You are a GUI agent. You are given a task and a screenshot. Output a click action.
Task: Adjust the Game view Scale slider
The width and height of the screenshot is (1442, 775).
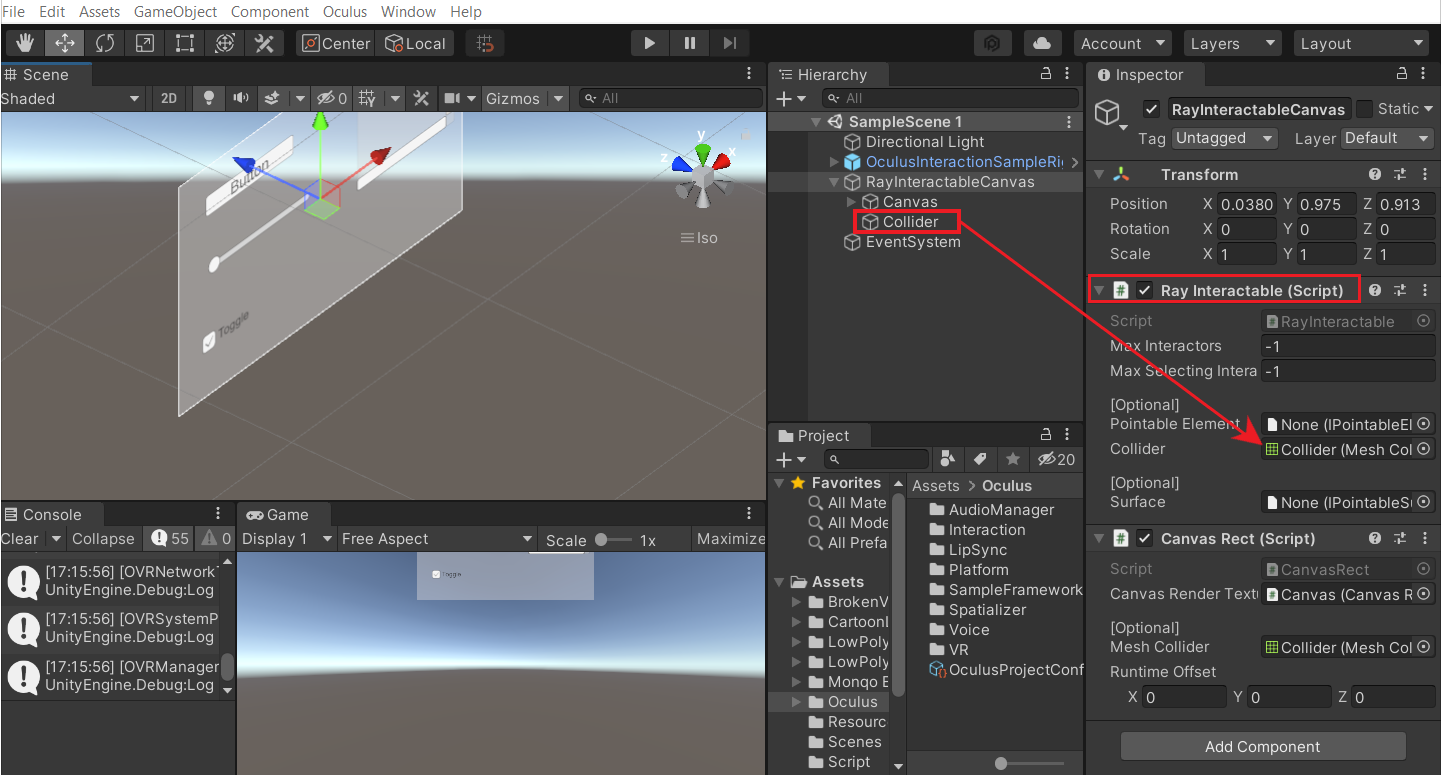pos(601,539)
